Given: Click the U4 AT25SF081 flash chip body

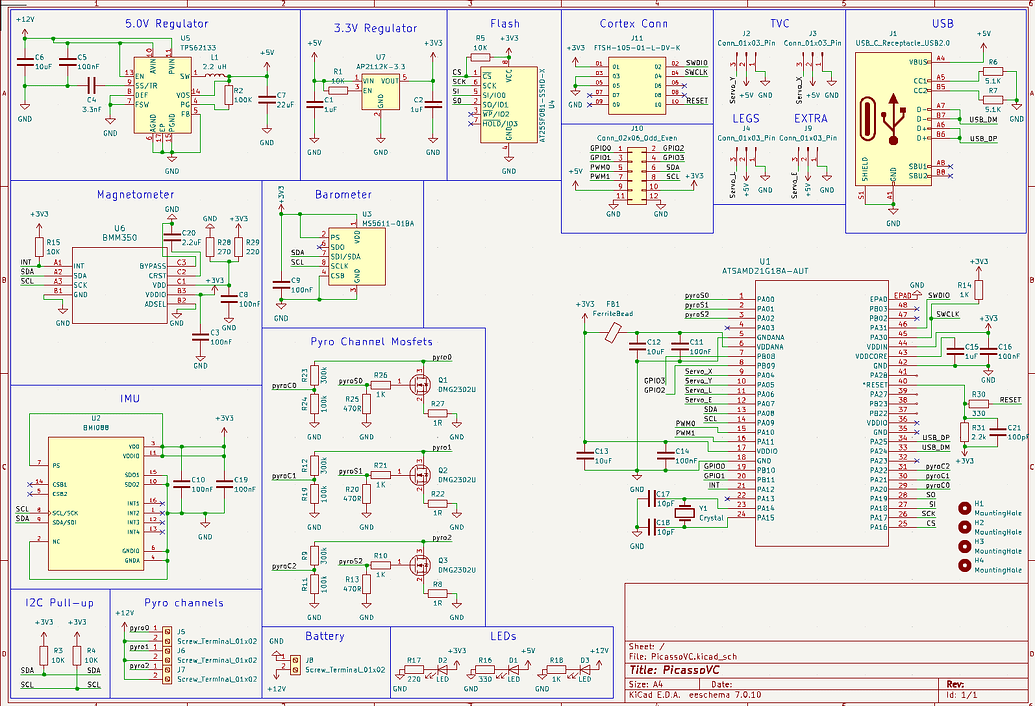Looking at the screenshot, I should [509, 105].
